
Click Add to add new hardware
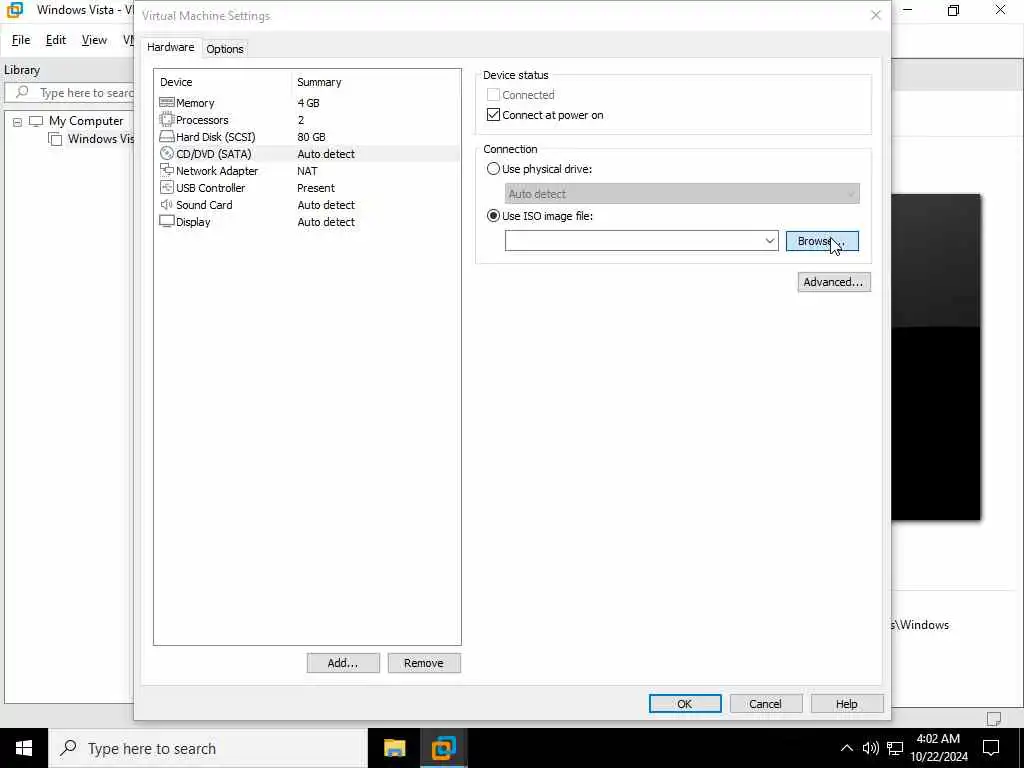pyautogui.click(x=343, y=663)
